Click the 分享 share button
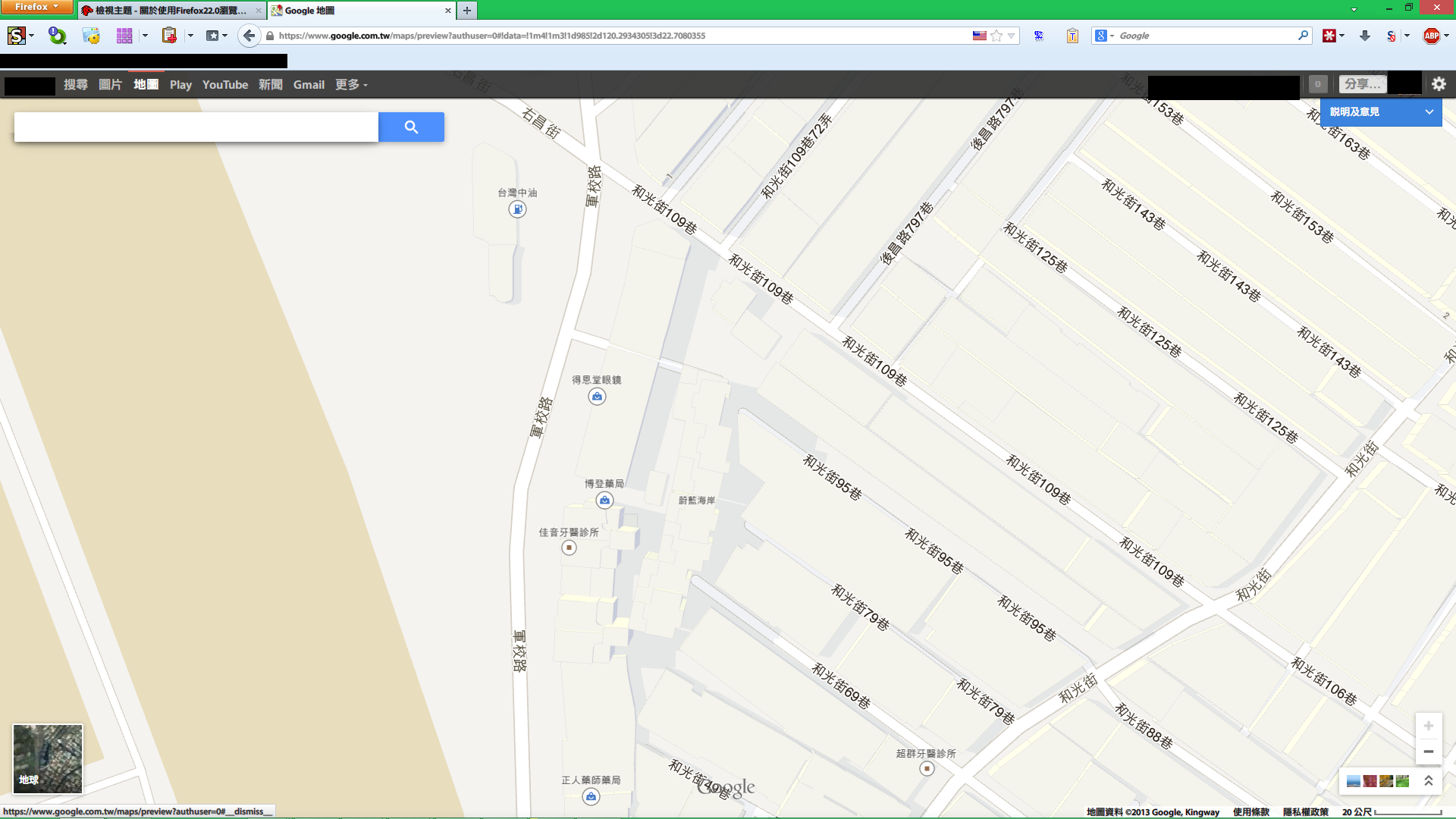 tap(1362, 84)
